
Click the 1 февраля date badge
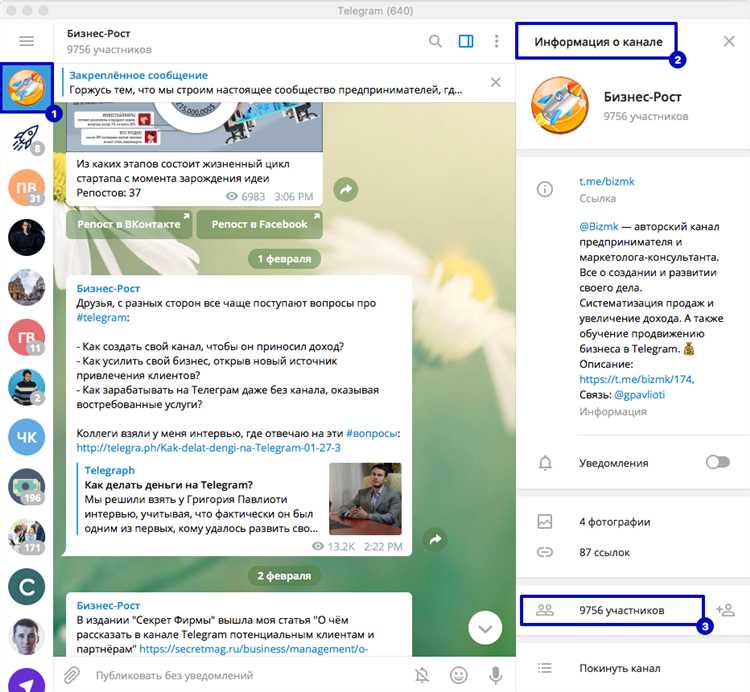pyautogui.click(x=284, y=259)
